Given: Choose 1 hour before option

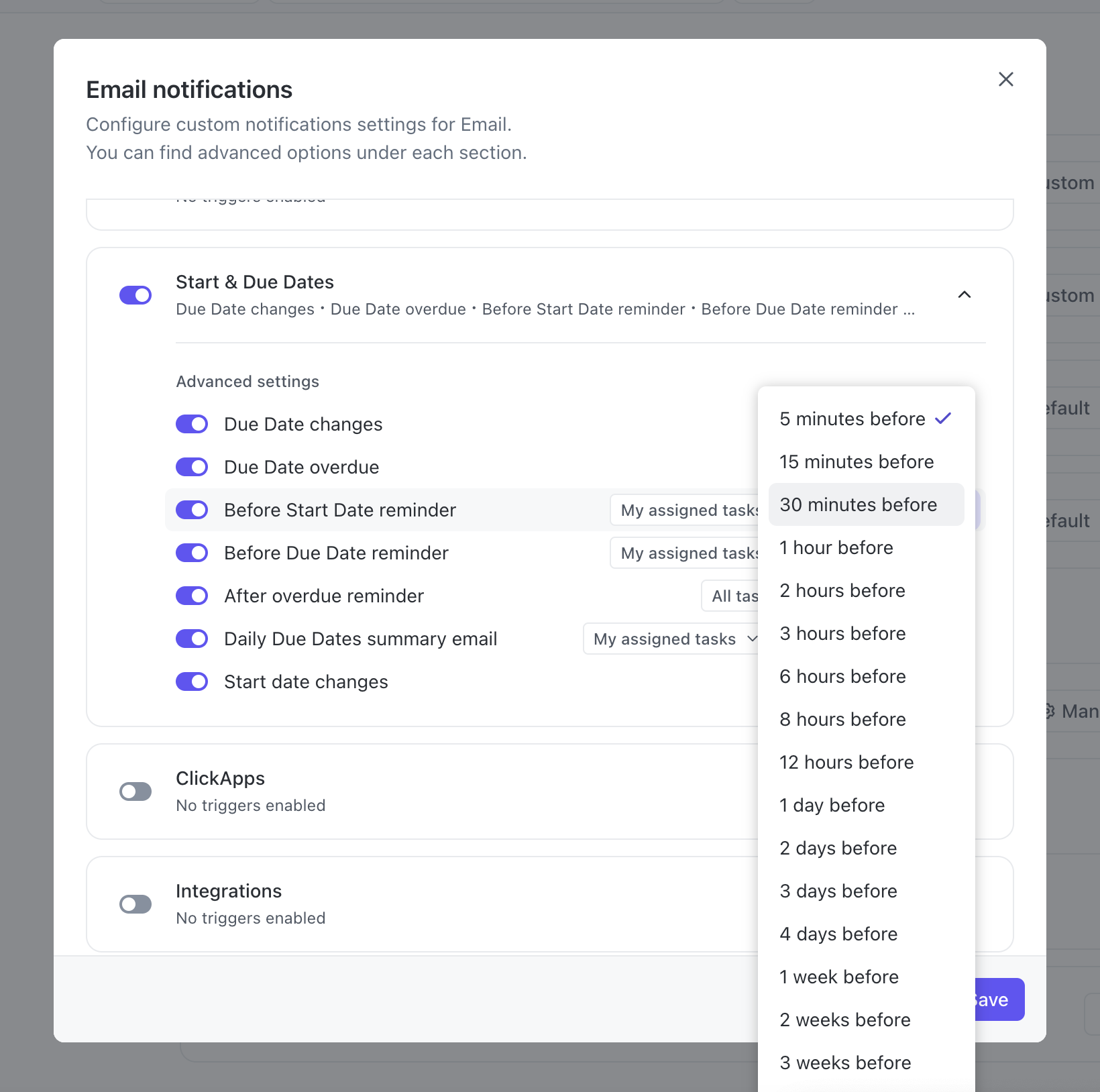Looking at the screenshot, I should pos(866,547).
